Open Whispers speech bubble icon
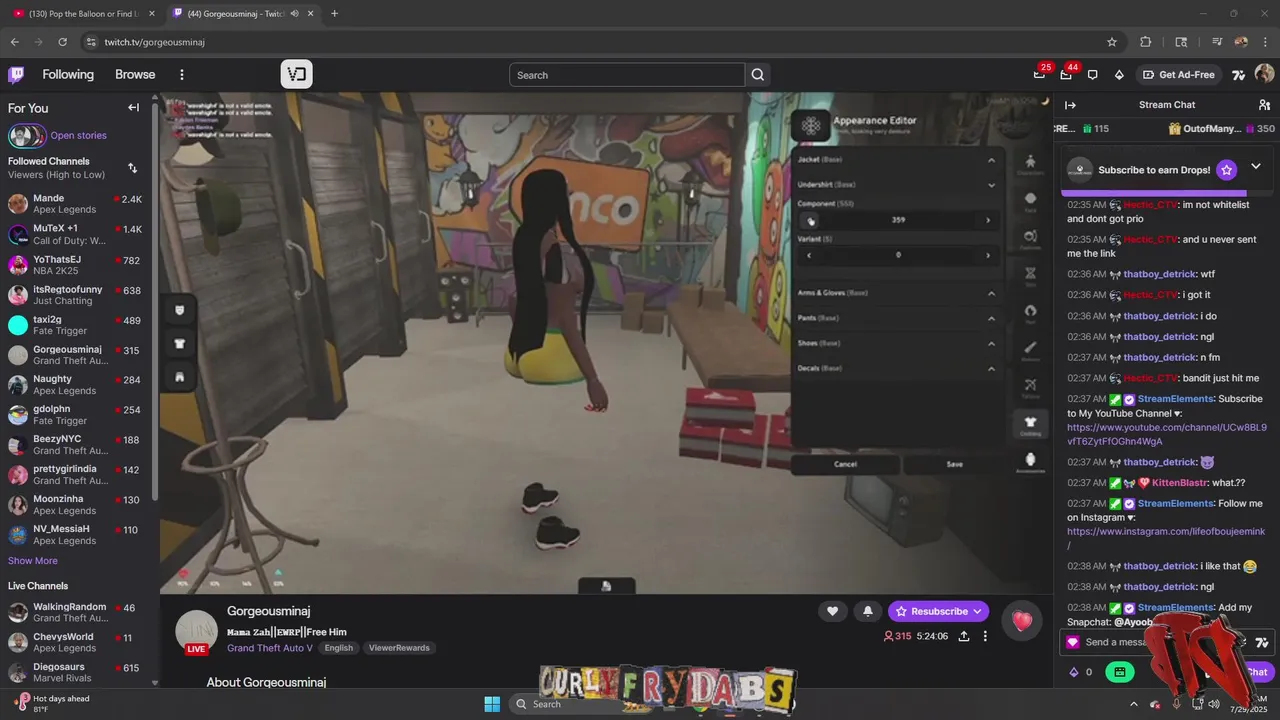 tap(1092, 75)
